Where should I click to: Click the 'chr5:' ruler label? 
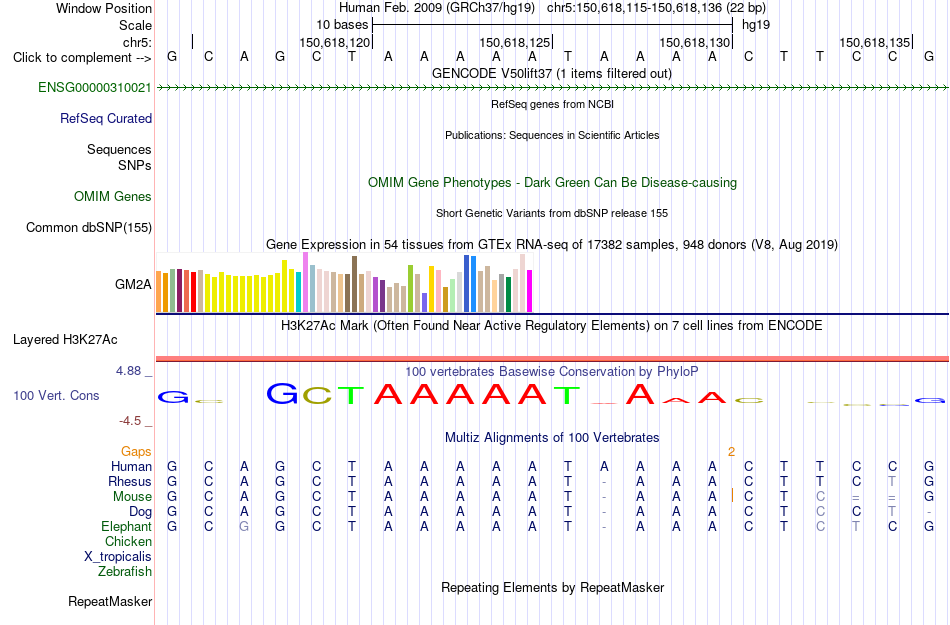point(138,42)
